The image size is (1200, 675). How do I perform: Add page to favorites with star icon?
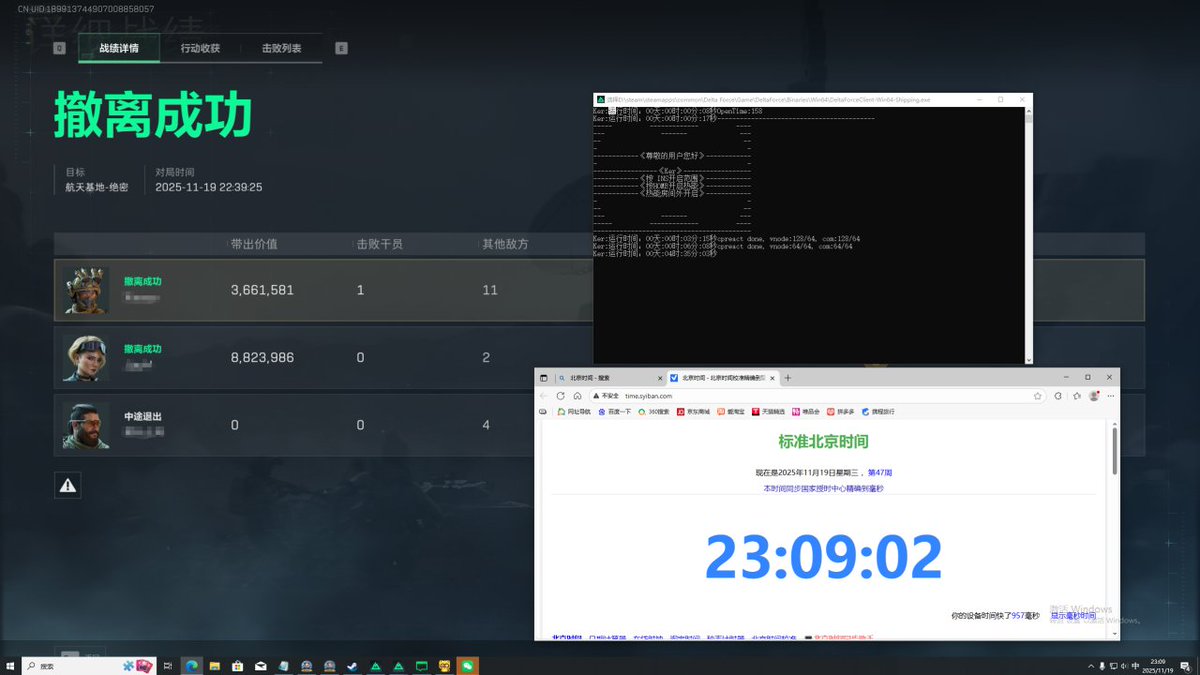point(1038,396)
